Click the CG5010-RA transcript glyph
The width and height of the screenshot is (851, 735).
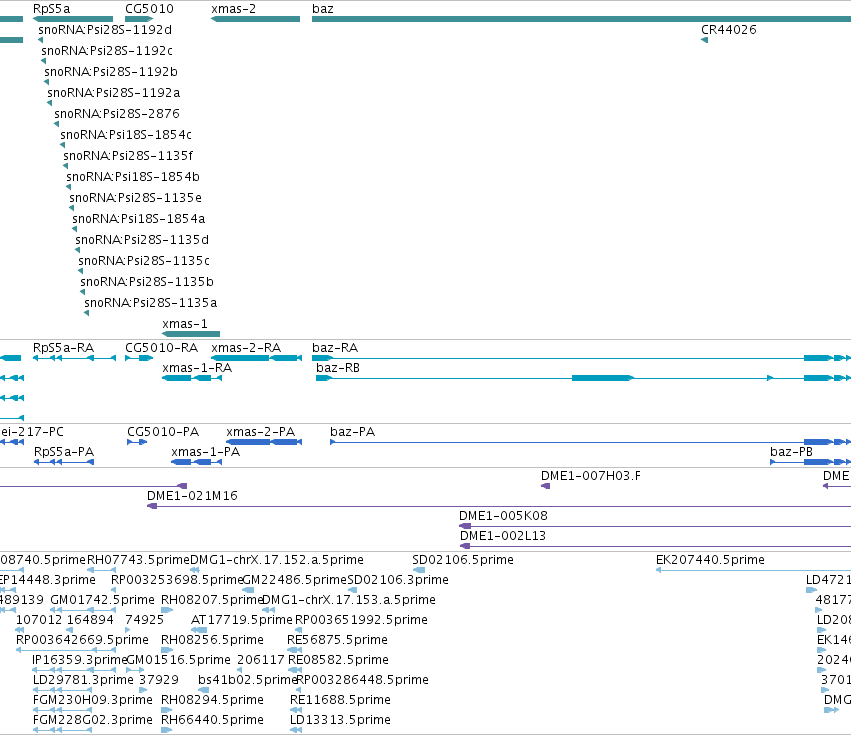pyautogui.click(x=139, y=358)
